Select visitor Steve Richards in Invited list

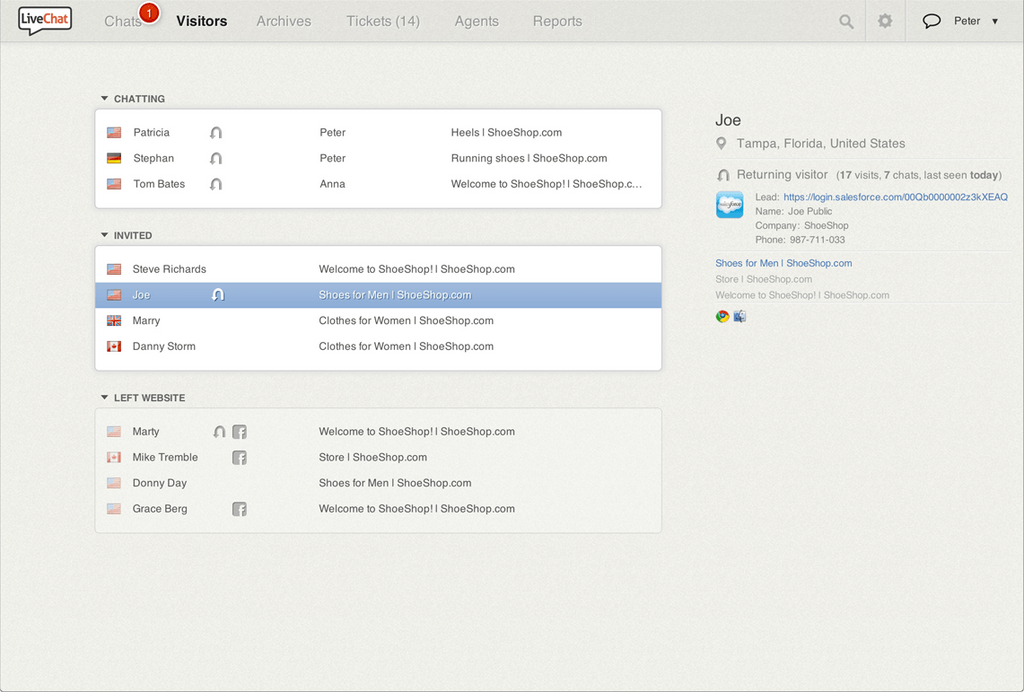169,269
